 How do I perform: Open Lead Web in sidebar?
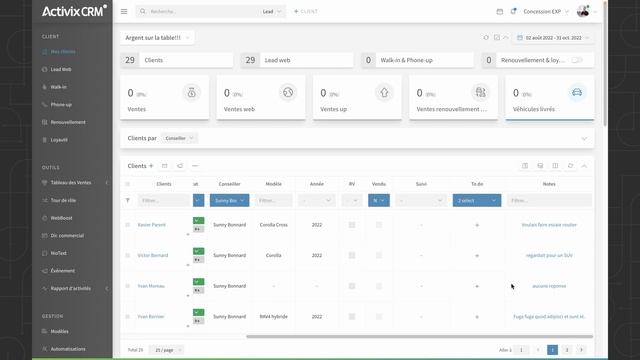pyautogui.click(x=61, y=69)
